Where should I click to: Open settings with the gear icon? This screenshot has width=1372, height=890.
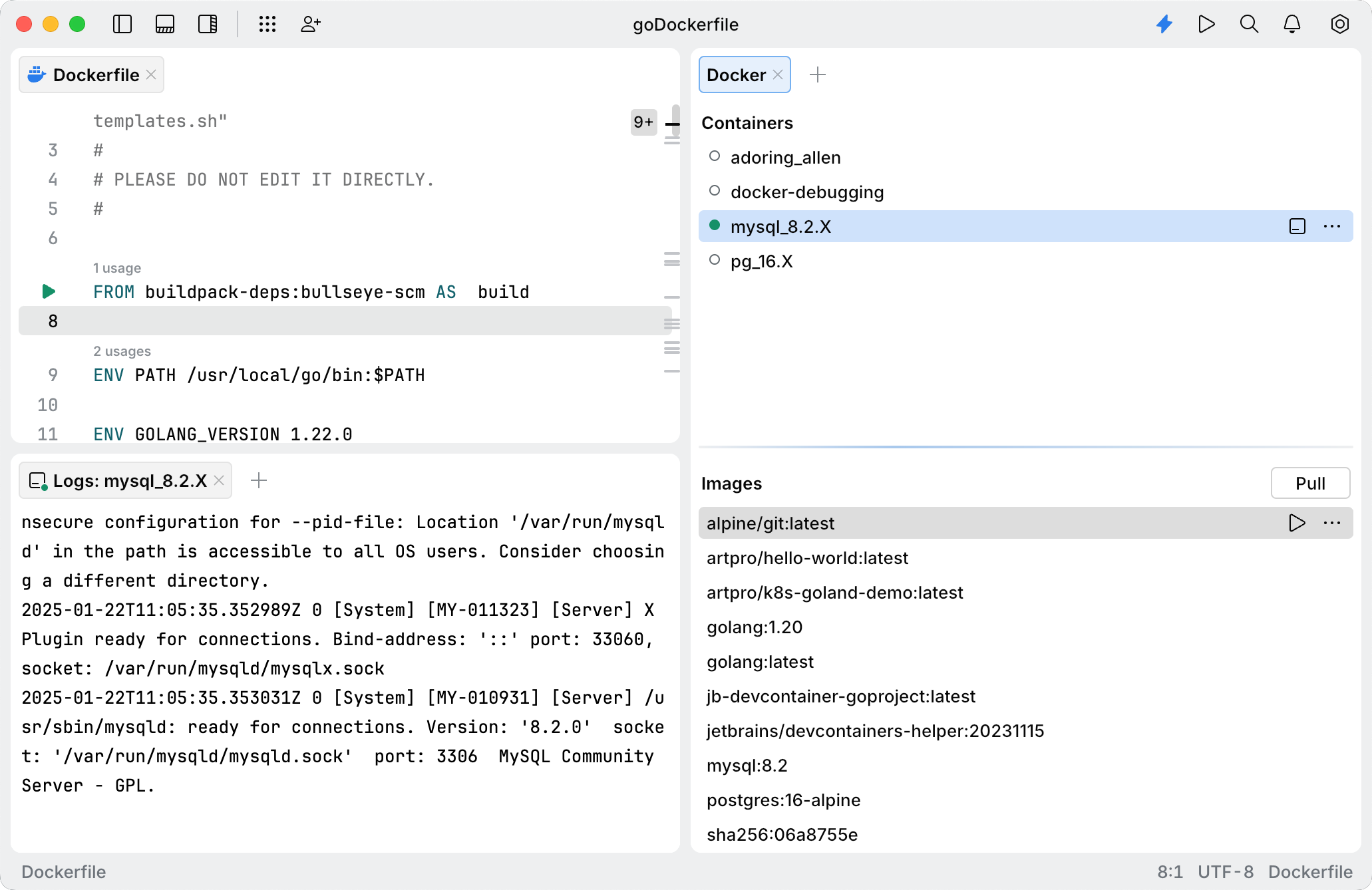coord(1339,25)
